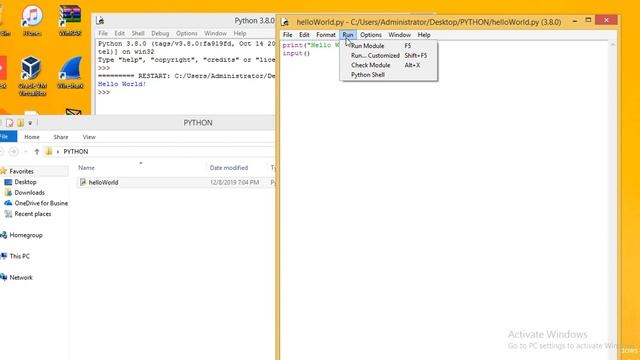The image size is (640, 360).
Task: Choose Python Shell from Run menu
Action: pyautogui.click(x=388, y=75)
